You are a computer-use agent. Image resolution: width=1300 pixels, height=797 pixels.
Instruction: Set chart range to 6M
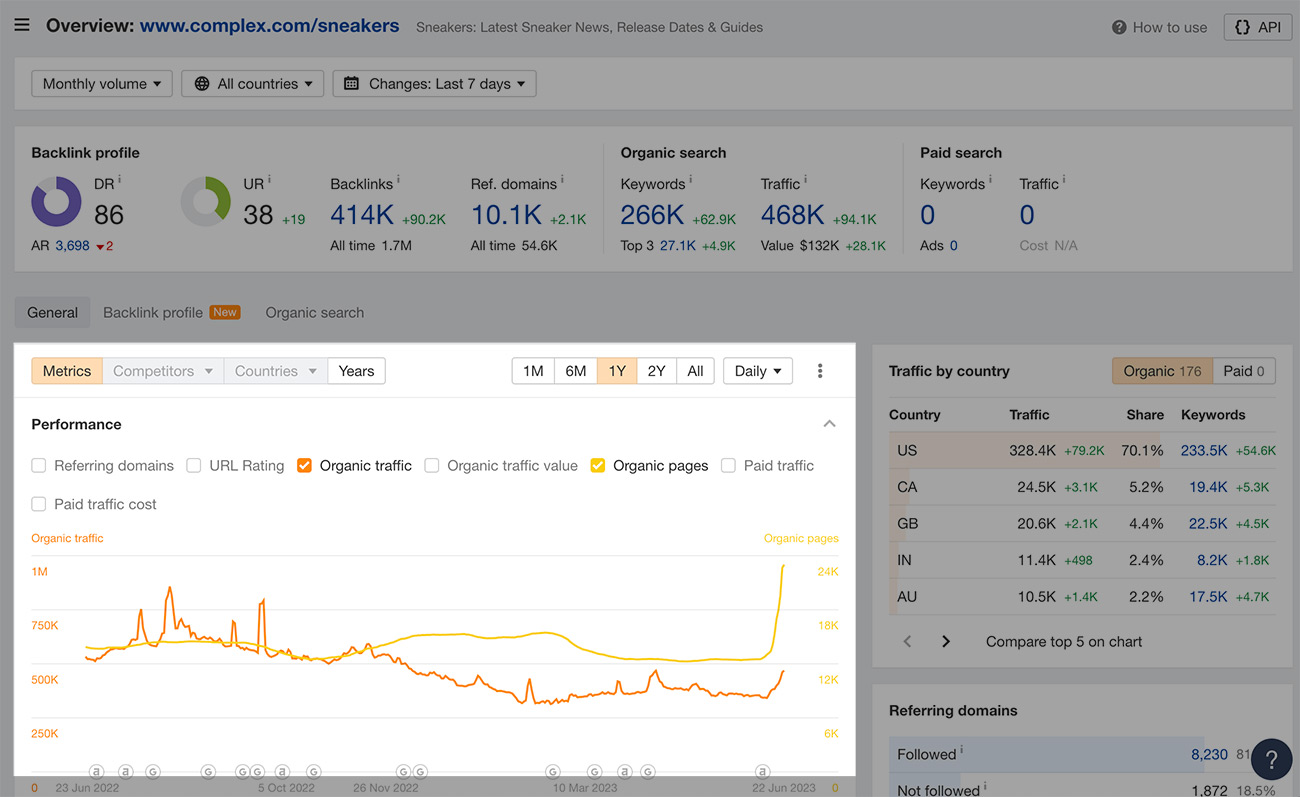click(576, 371)
